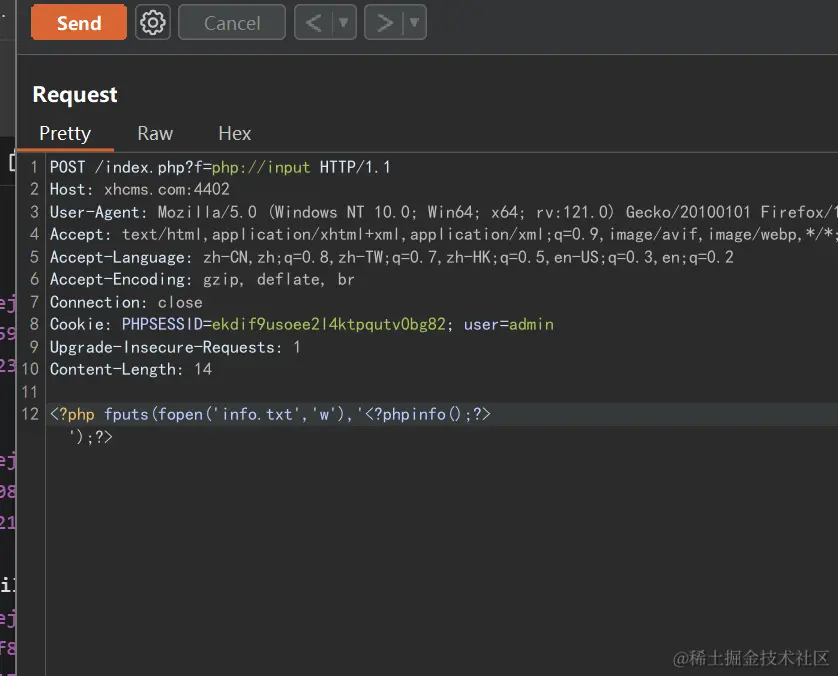
Task: Click the fputs(fopen('info.txt' payload line
Action: (270, 414)
